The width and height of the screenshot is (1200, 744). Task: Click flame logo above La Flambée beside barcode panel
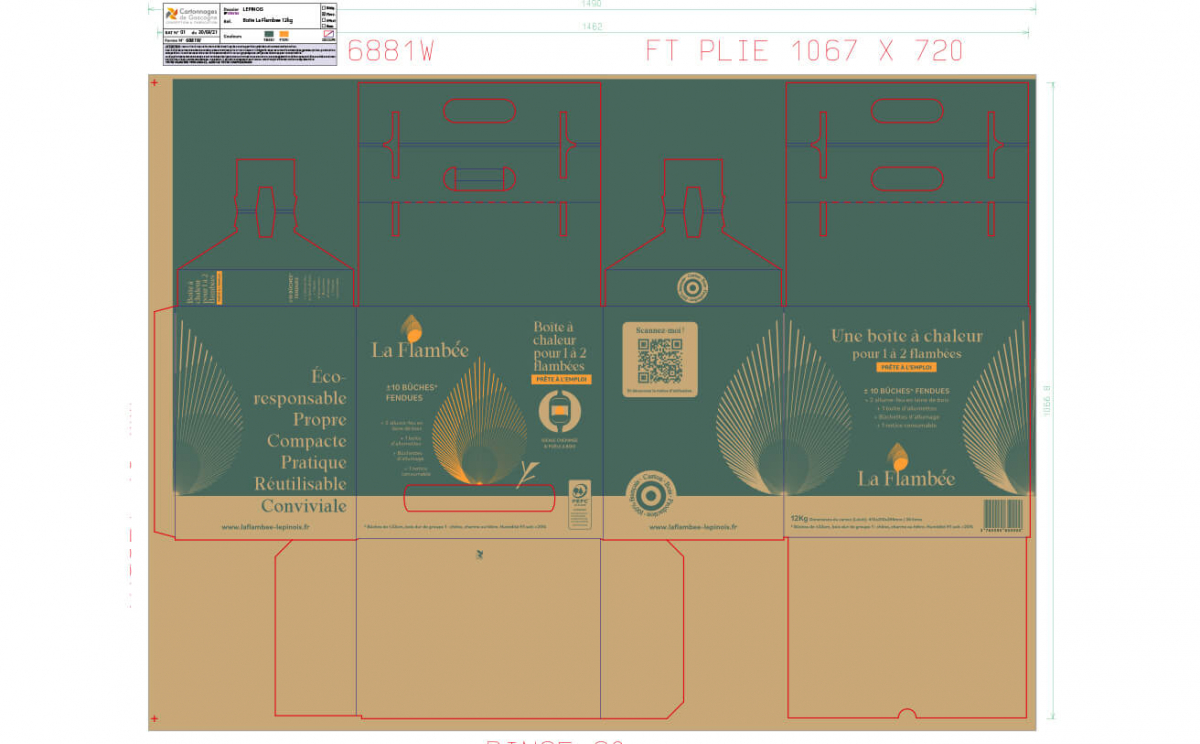(898, 457)
